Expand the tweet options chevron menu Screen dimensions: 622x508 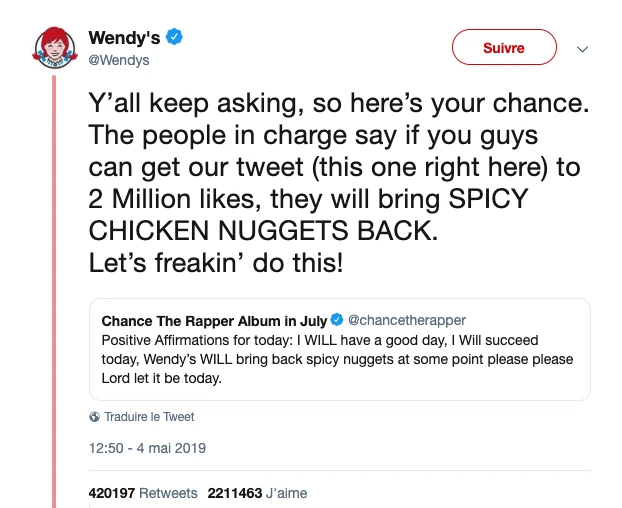coord(583,48)
